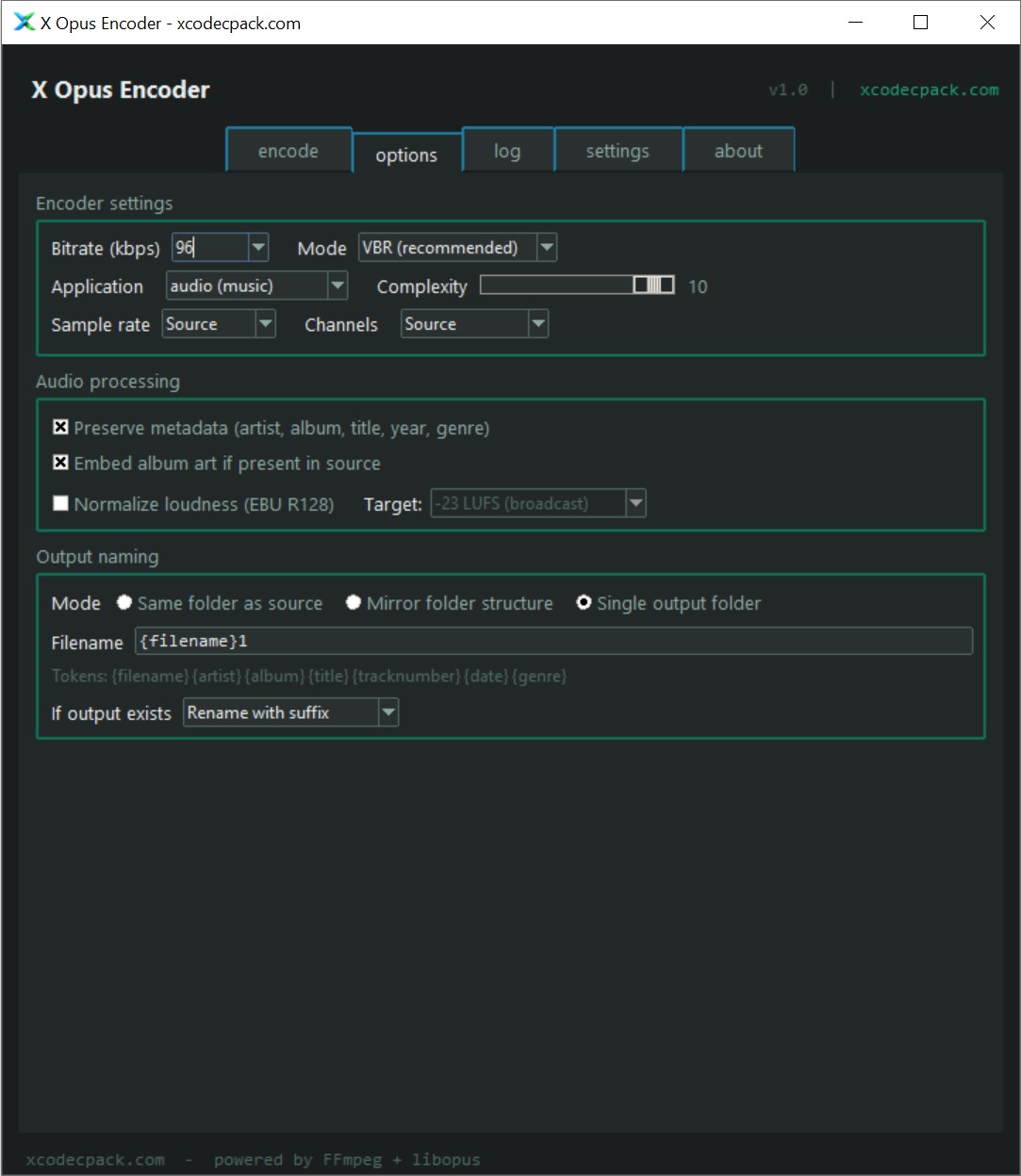Go to the settings tab
This screenshot has height=1176, width=1021.
[618, 151]
